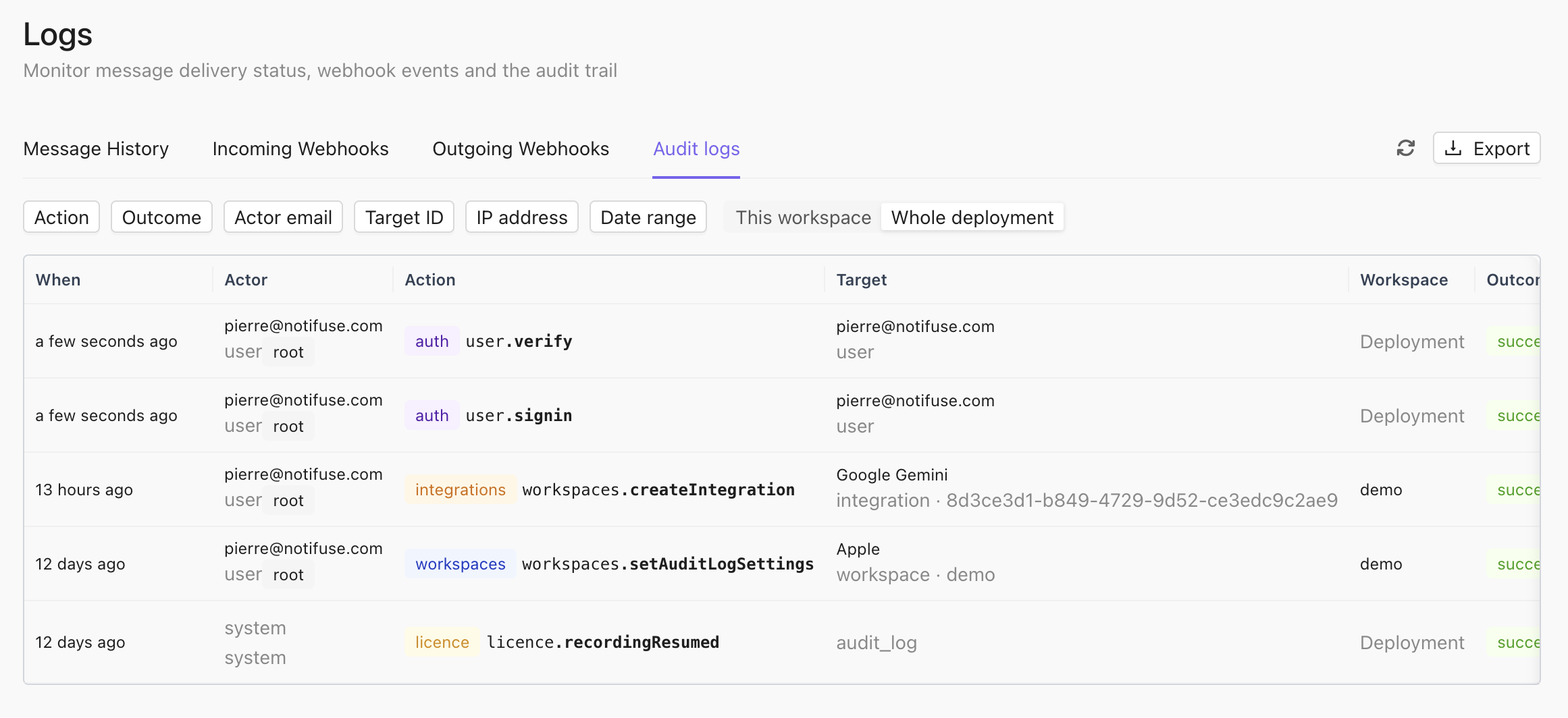
Task: Click success badge in recordingResumed row
Action: point(1513,642)
